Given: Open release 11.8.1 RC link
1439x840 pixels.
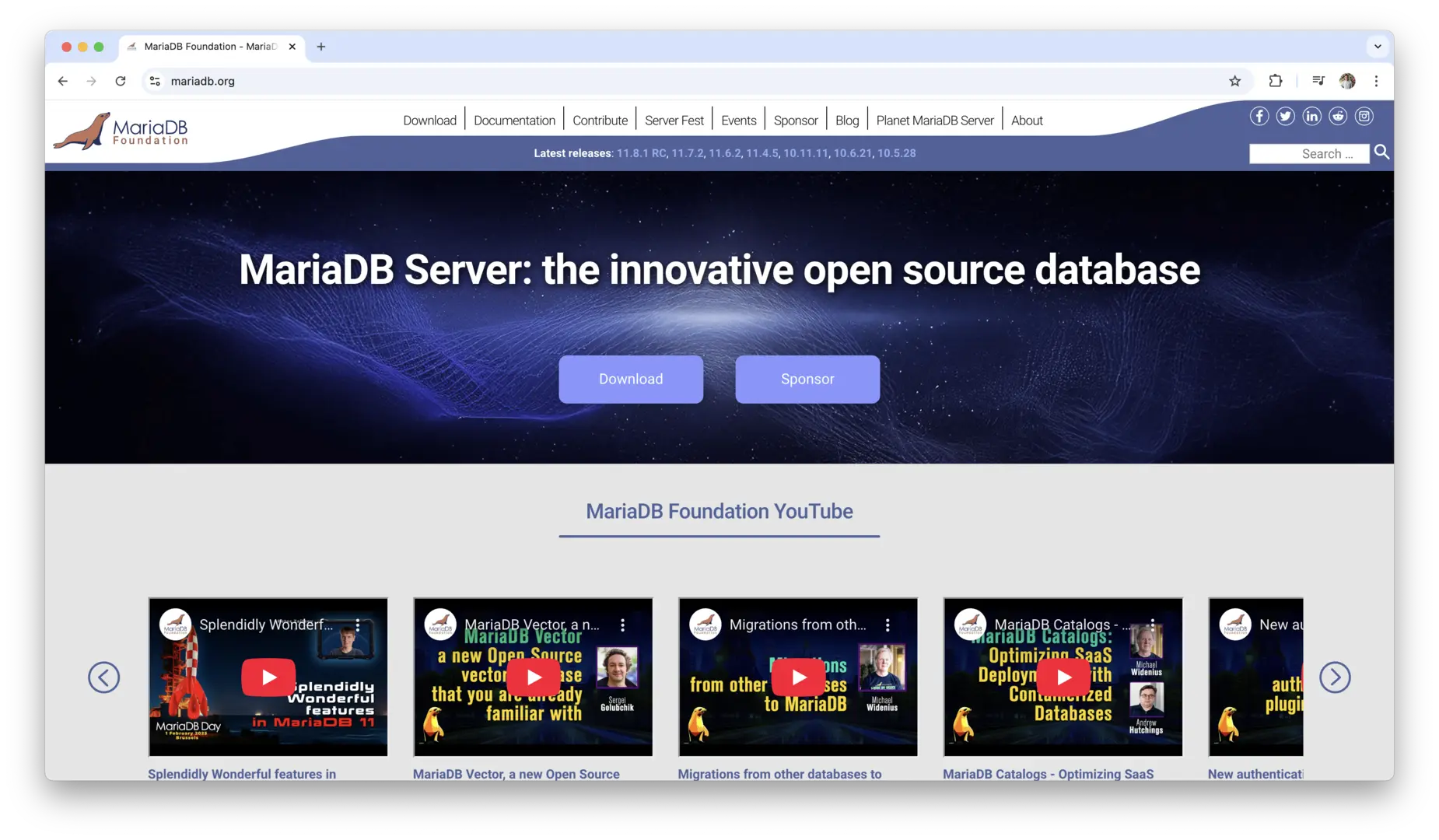Looking at the screenshot, I should point(641,153).
